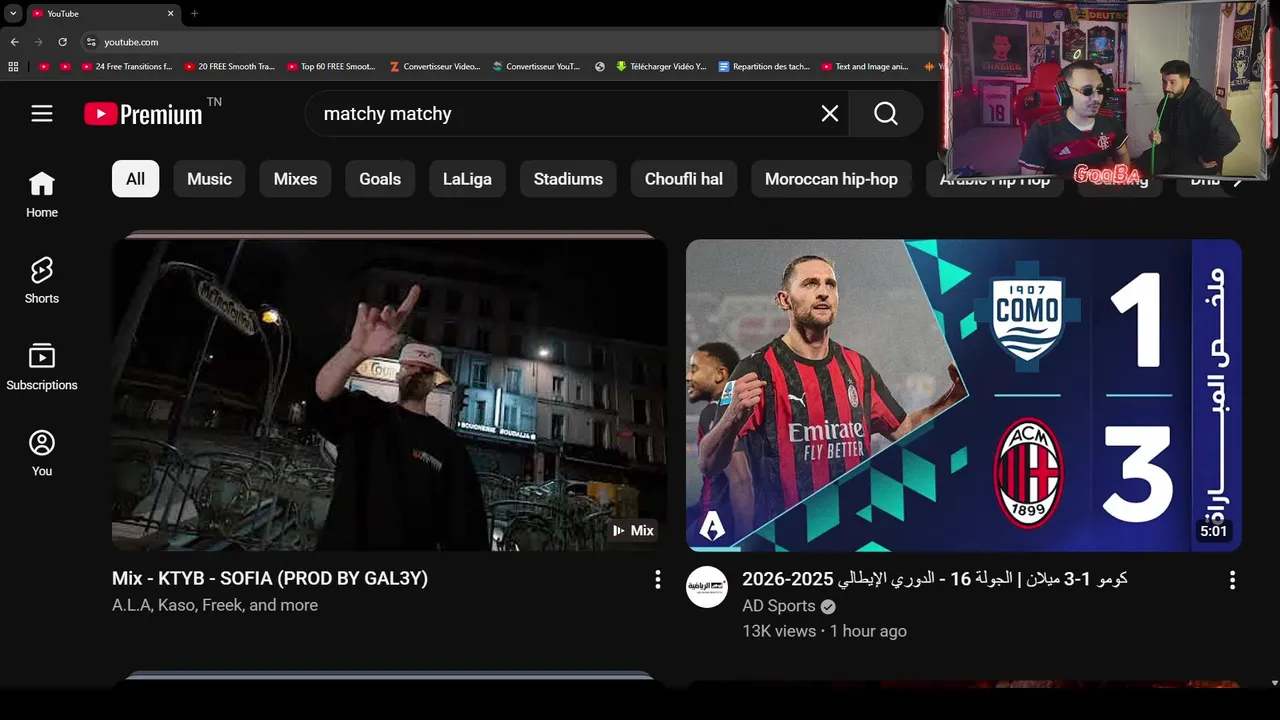Screen dimensions: 1280x720
Task: Select the Music filter chip
Action: [209, 179]
